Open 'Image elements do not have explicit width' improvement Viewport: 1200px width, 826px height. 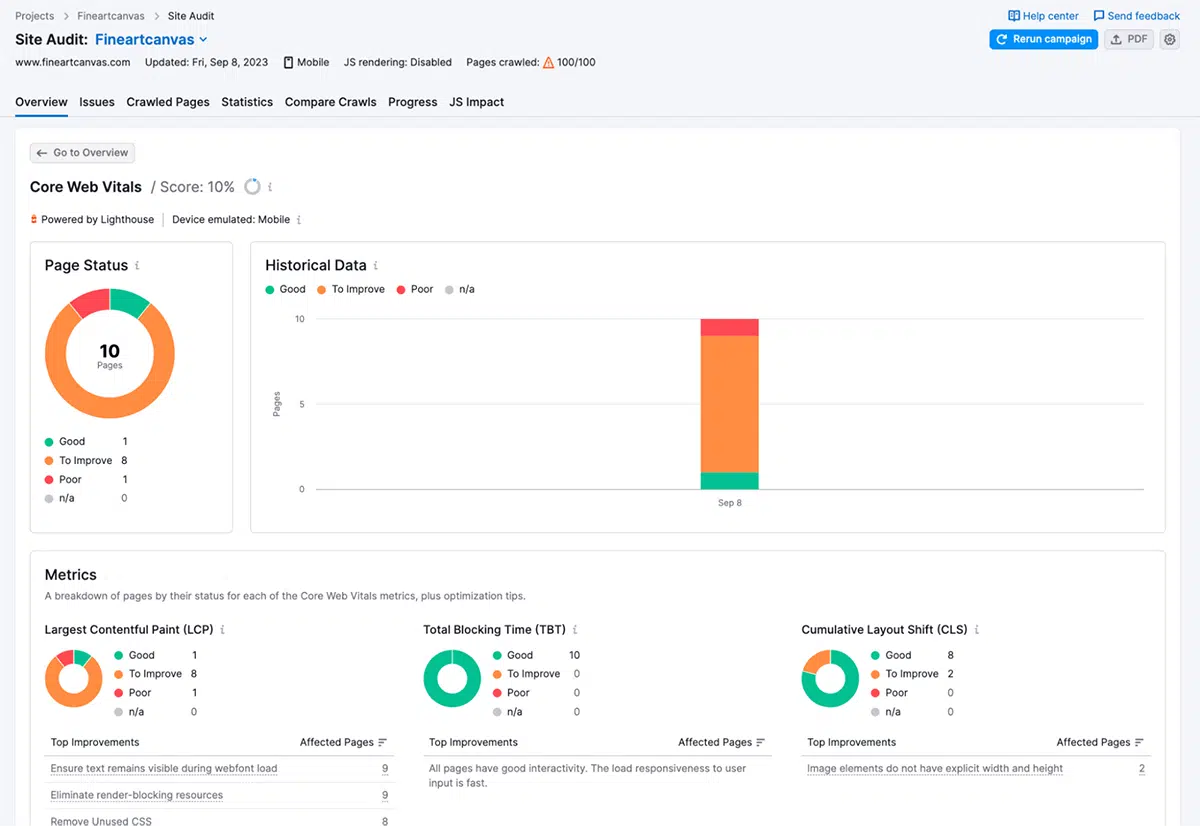pos(935,769)
